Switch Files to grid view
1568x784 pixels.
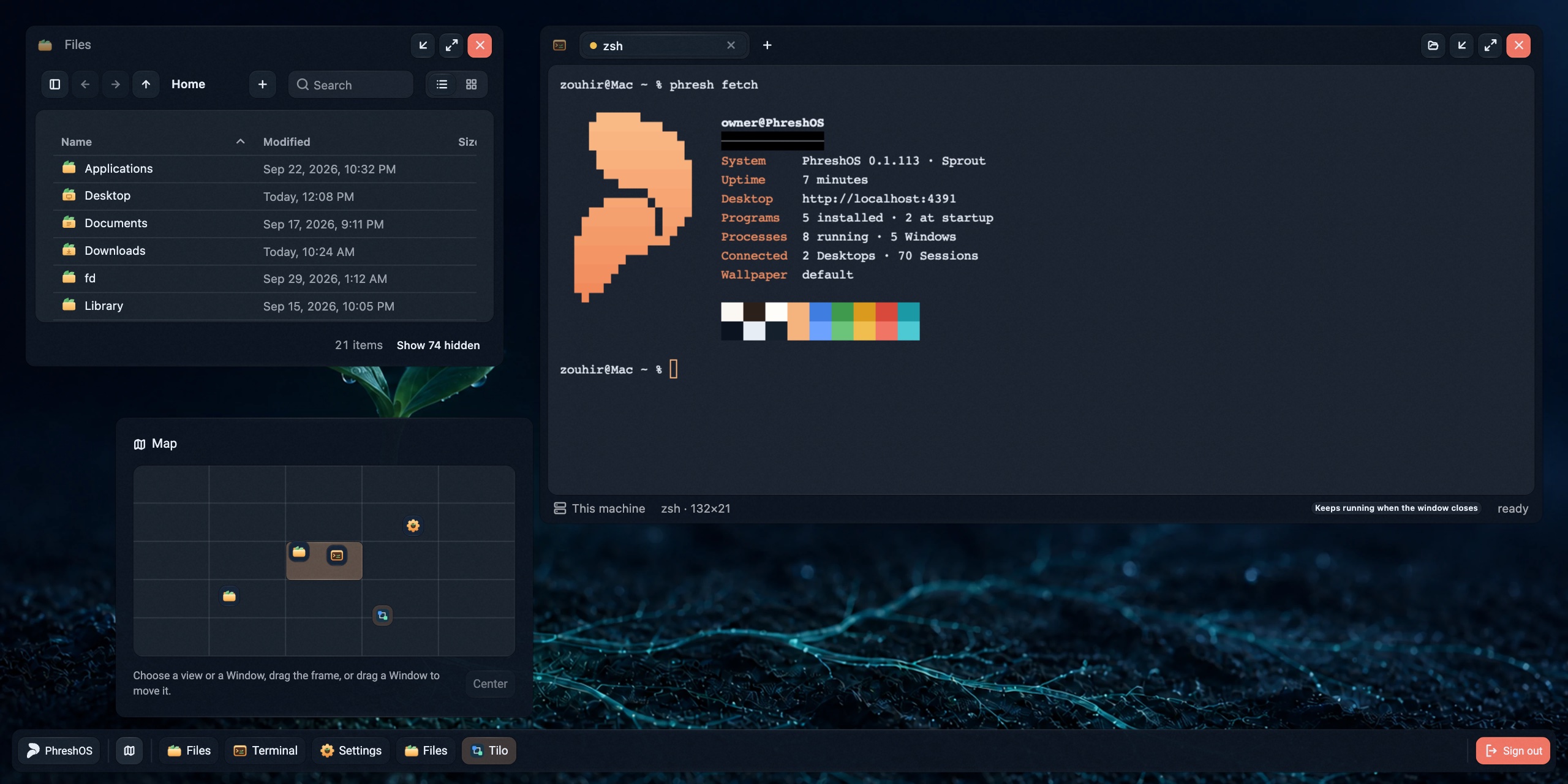point(471,85)
